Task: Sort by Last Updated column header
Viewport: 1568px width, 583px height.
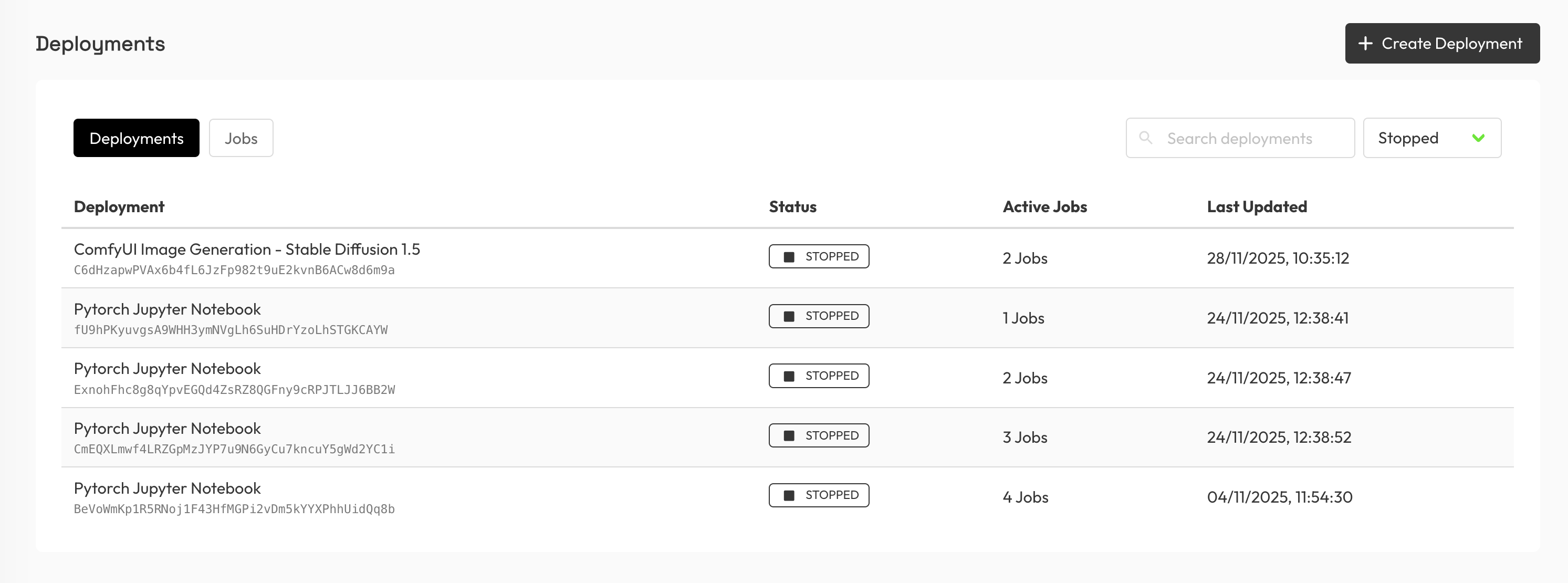Action: [x=1257, y=207]
